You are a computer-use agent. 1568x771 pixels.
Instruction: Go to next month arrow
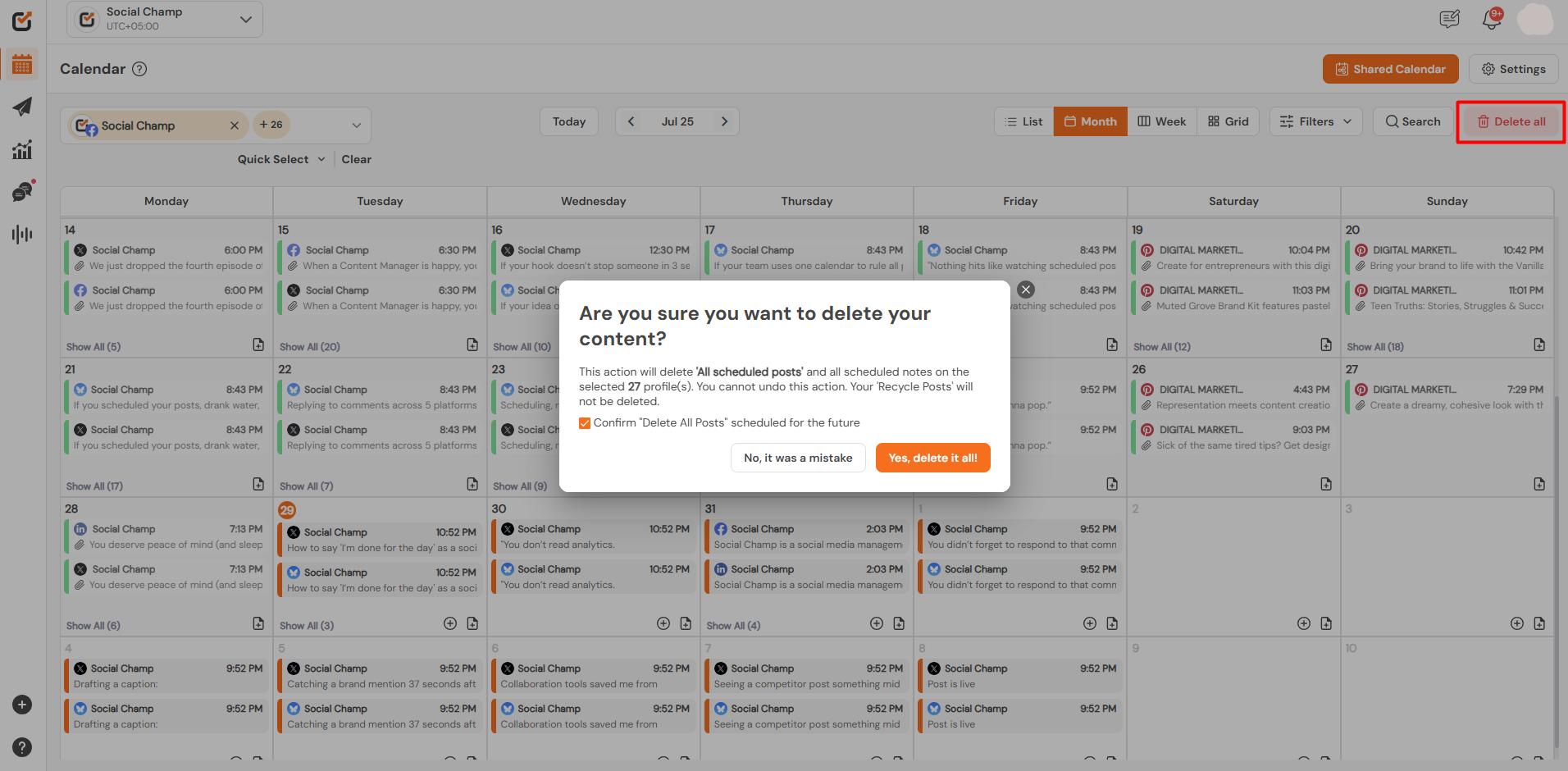click(724, 121)
